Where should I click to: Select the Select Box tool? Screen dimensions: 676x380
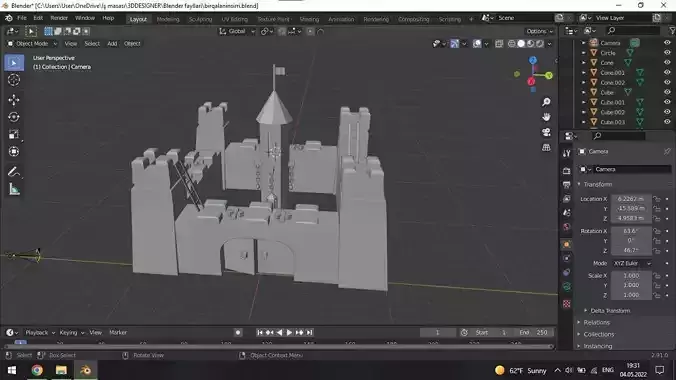14,63
